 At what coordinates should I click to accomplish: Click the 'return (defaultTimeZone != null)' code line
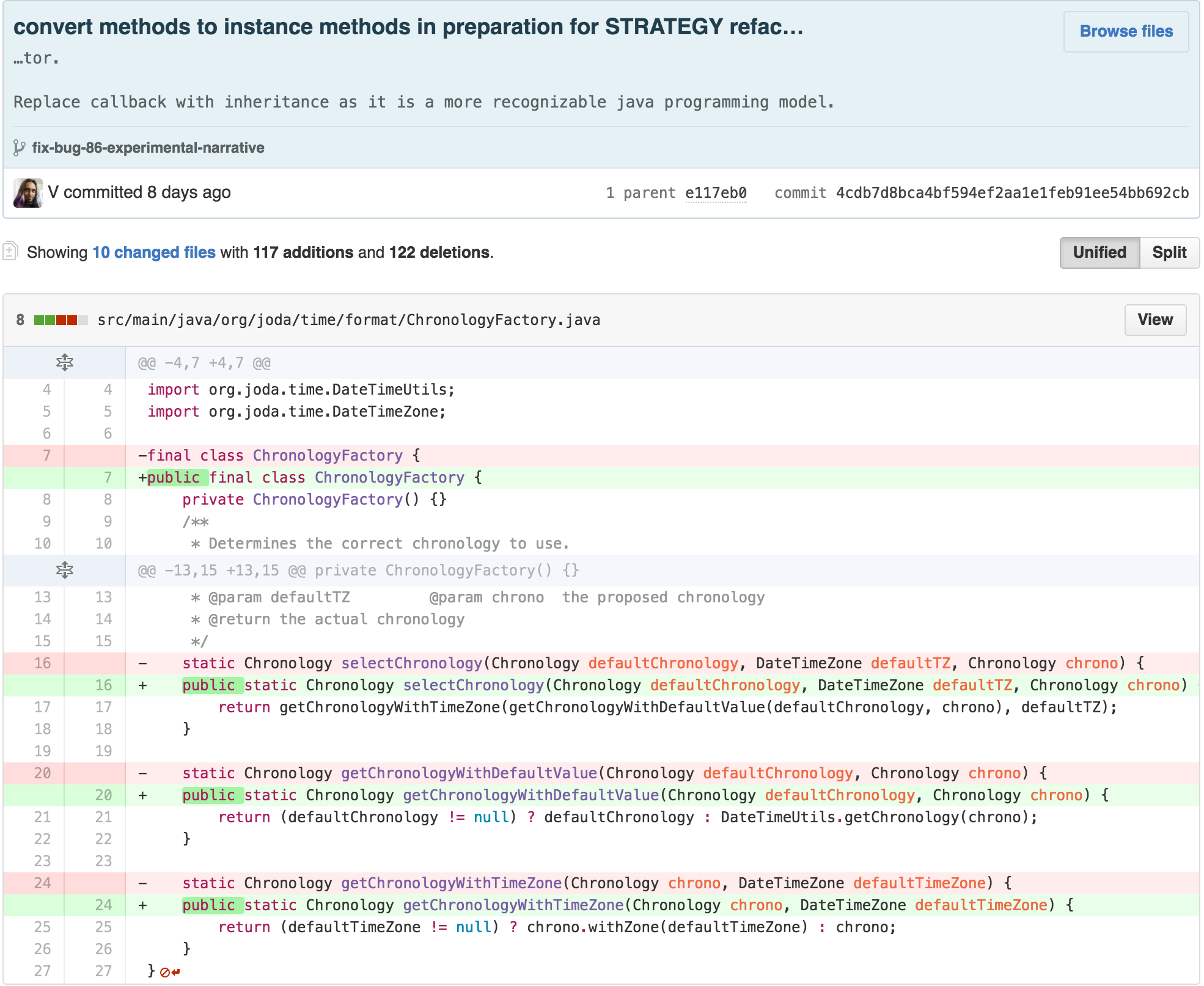557,927
